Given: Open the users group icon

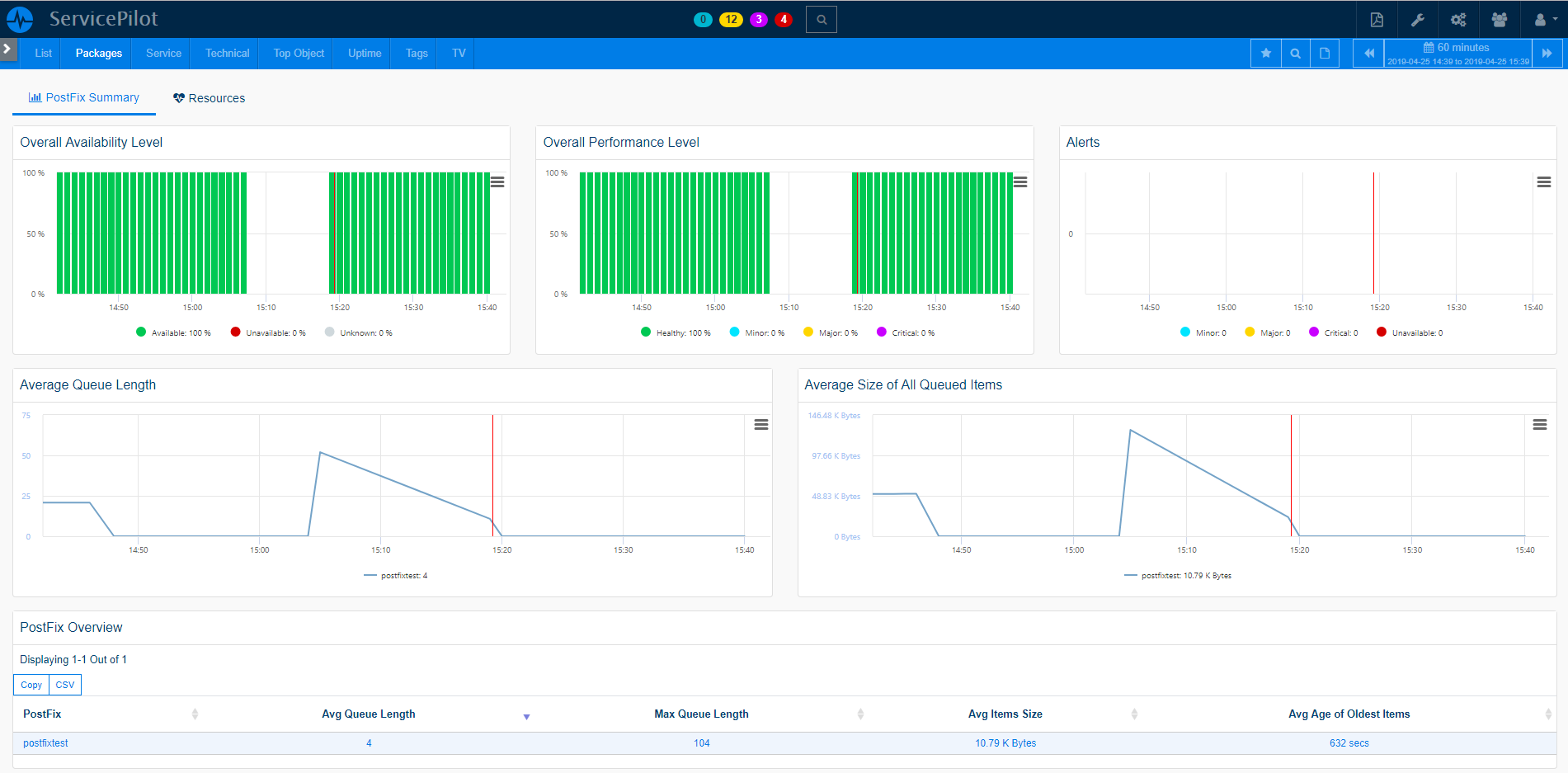Looking at the screenshot, I should pos(1500,20).
